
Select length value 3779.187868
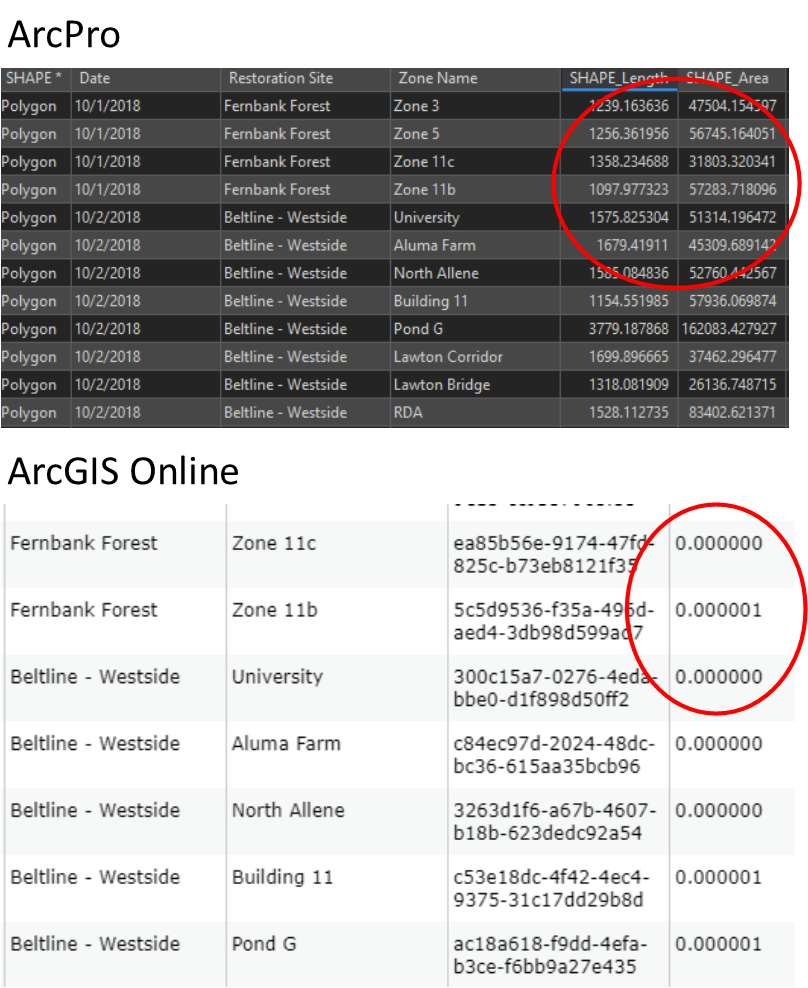pos(628,329)
